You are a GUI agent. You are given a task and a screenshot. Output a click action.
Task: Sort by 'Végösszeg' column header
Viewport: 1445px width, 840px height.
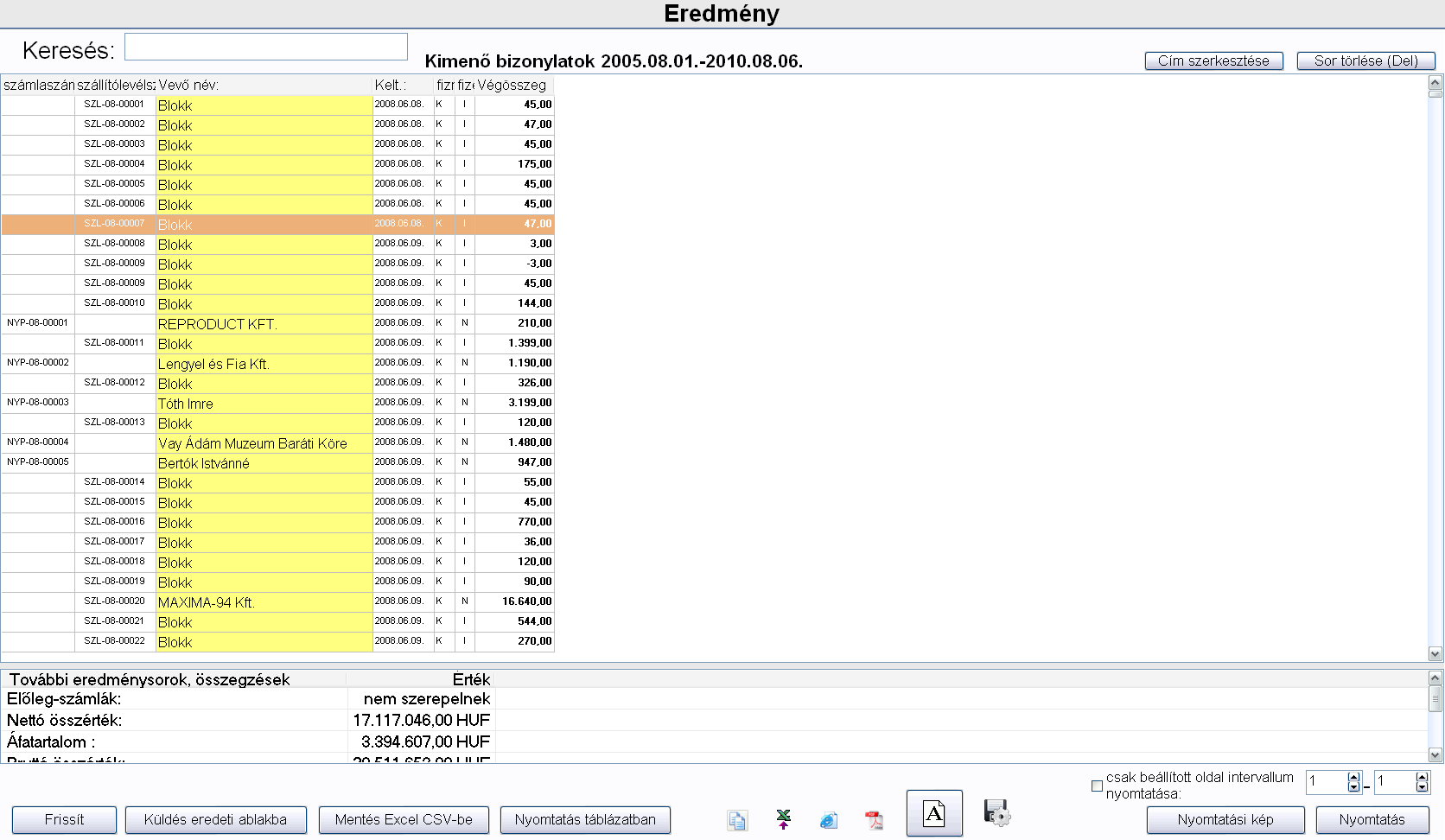[x=514, y=85]
